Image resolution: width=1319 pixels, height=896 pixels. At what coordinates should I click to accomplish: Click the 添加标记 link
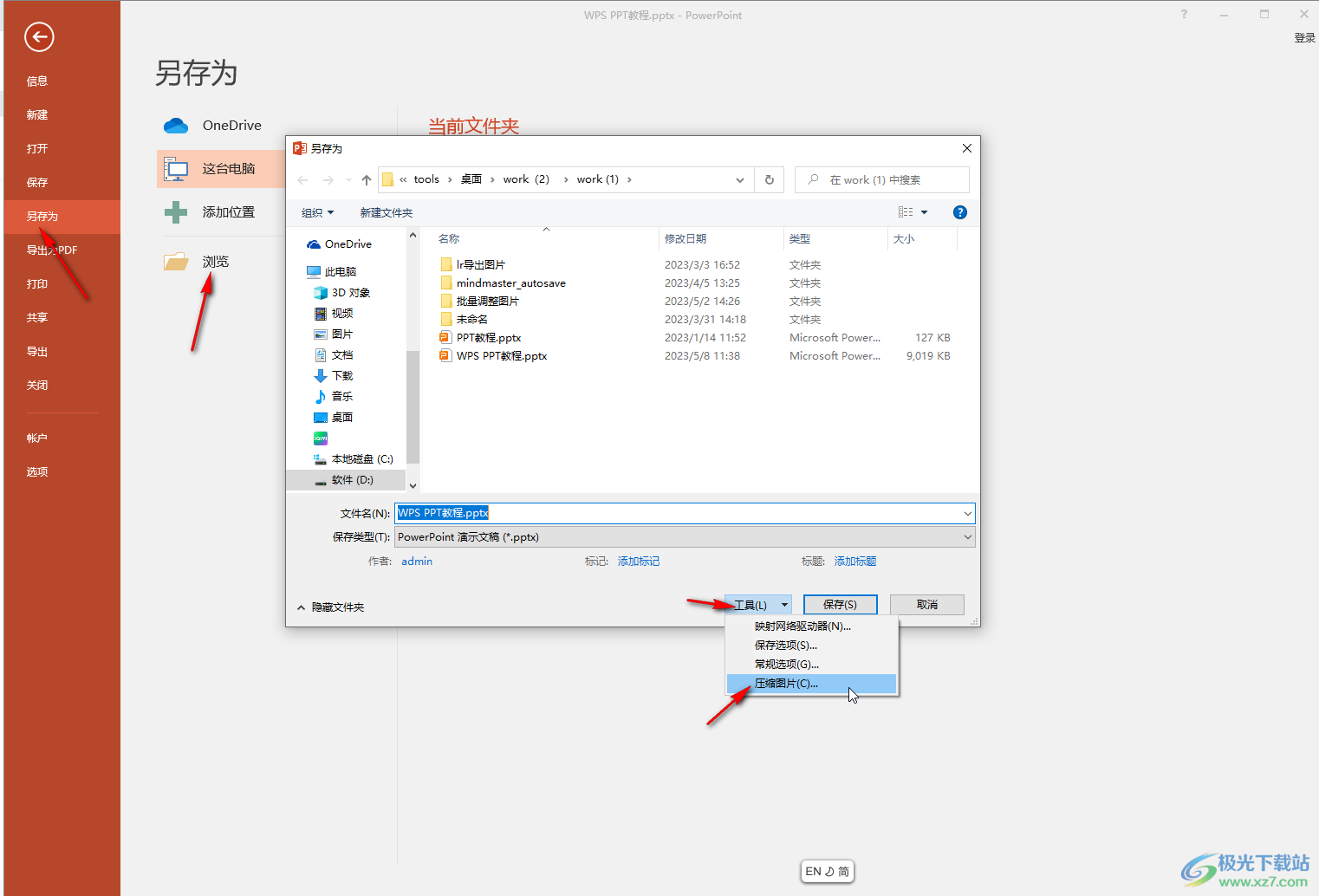[639, 562]
